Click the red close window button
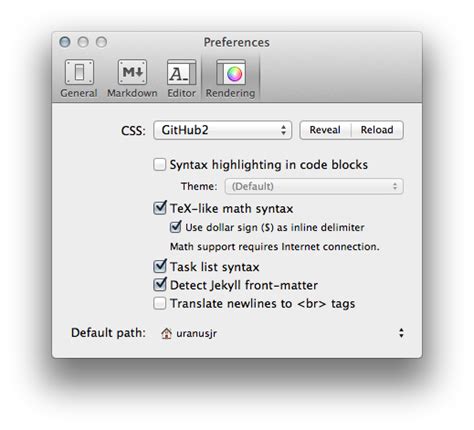Image resolution: width=474 pixels, height=430 pixels. pos(65,42)
